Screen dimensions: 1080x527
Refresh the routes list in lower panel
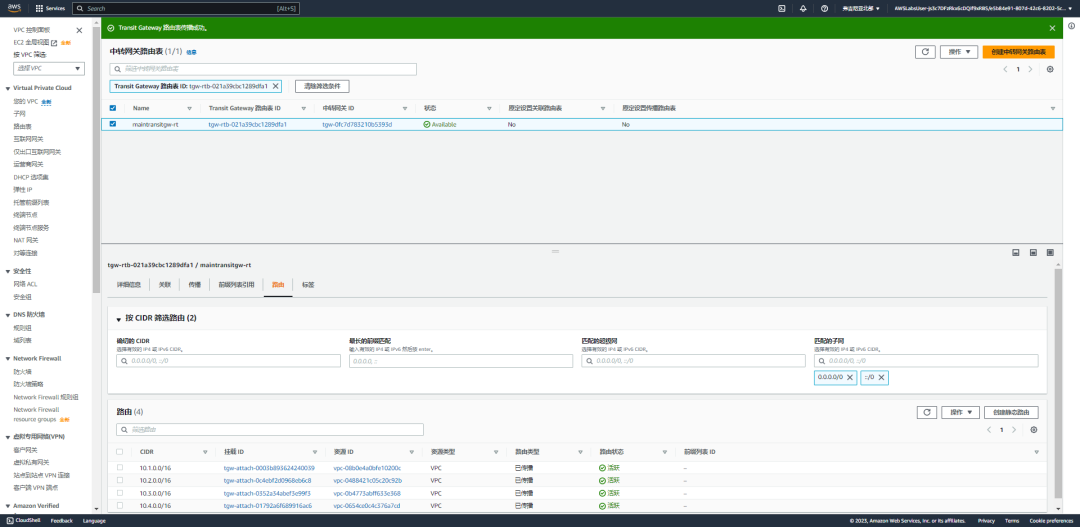(927, 412)
